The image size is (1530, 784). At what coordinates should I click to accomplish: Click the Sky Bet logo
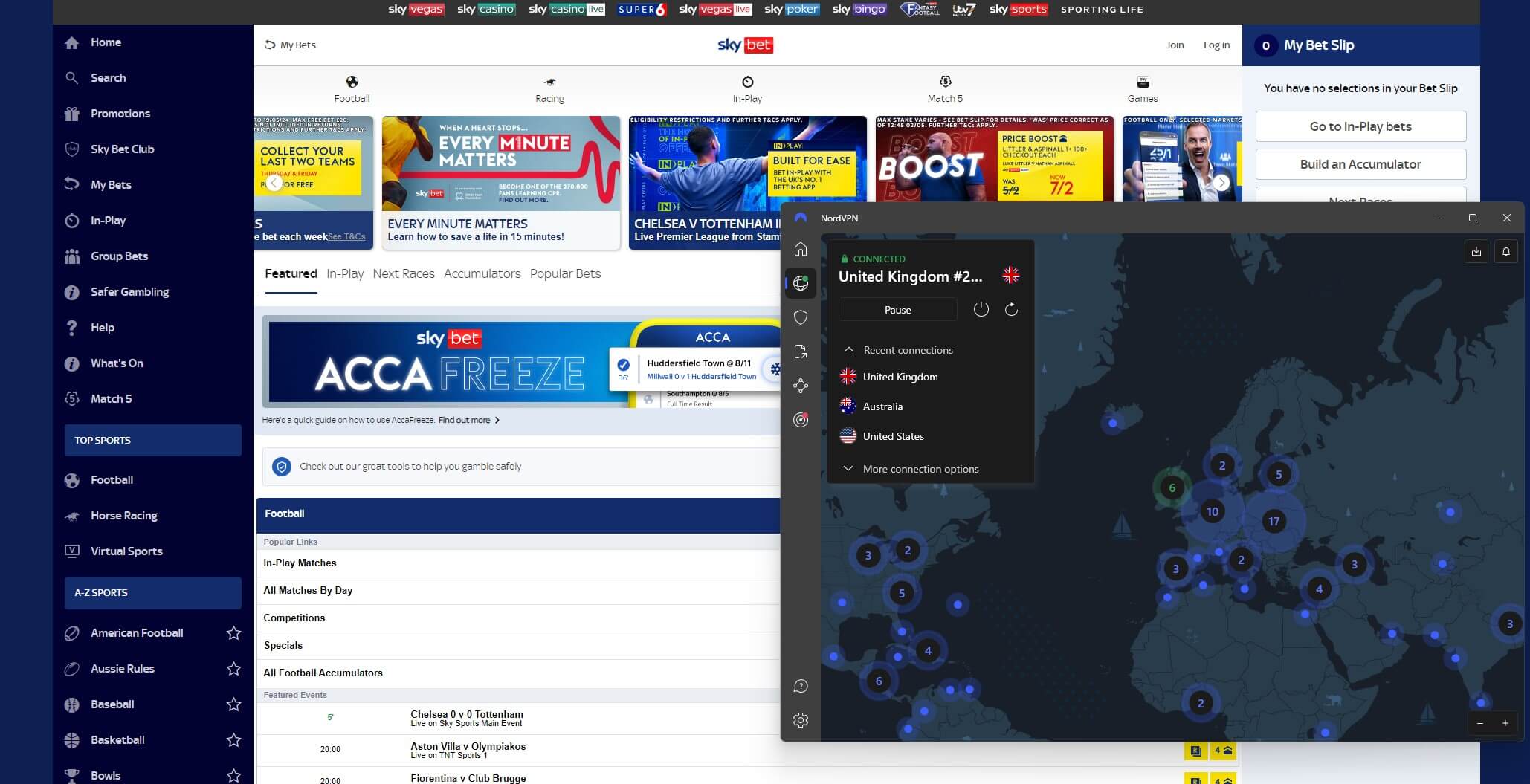(746, 45)
